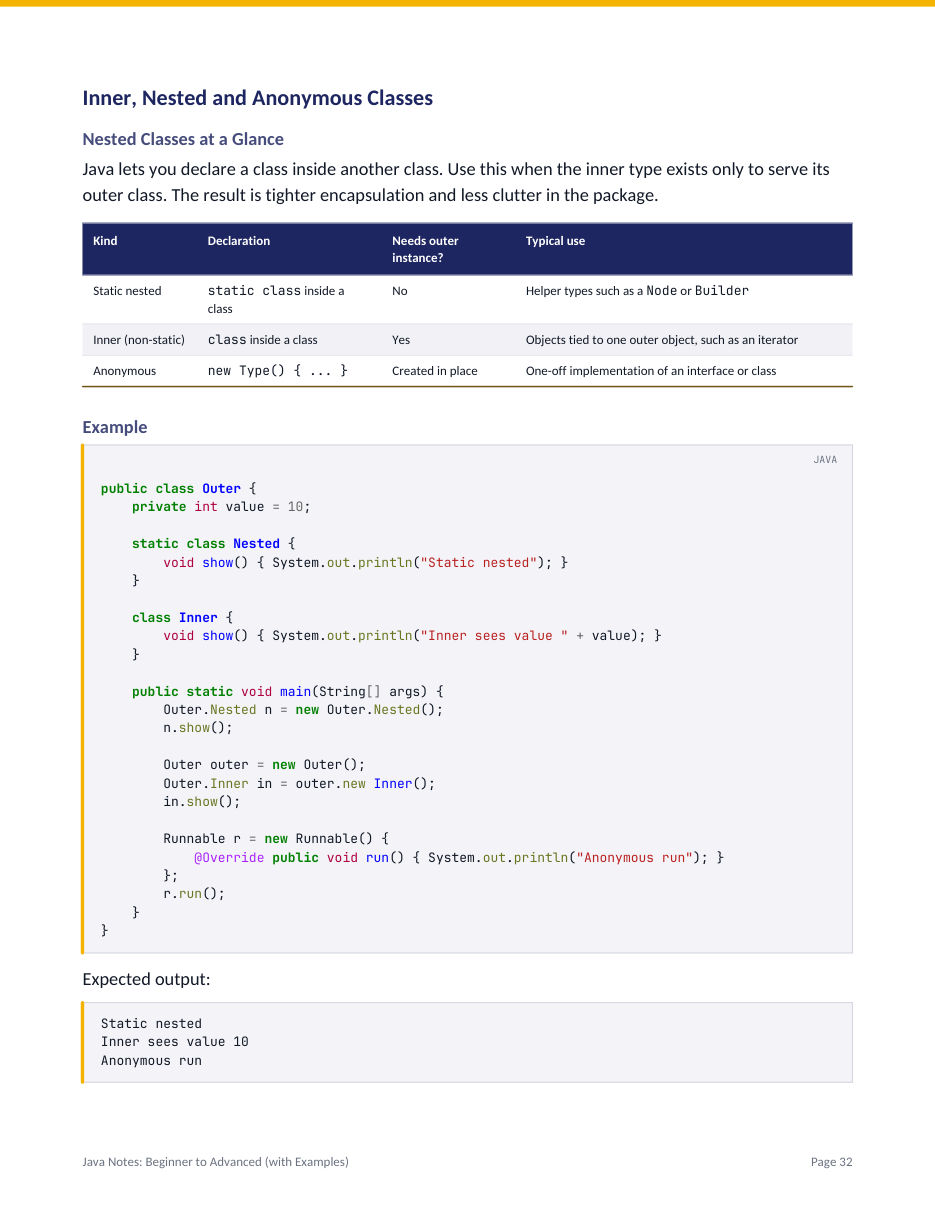Click the 'No' cell in Static nested row
This screenshot has width=935, height=1210.
[x=400, y=291]
